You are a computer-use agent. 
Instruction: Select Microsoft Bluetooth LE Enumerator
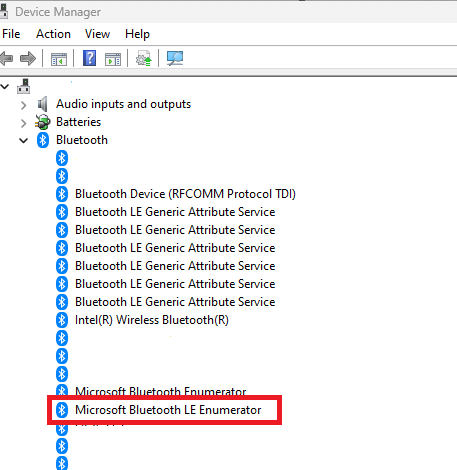point(168,410)
